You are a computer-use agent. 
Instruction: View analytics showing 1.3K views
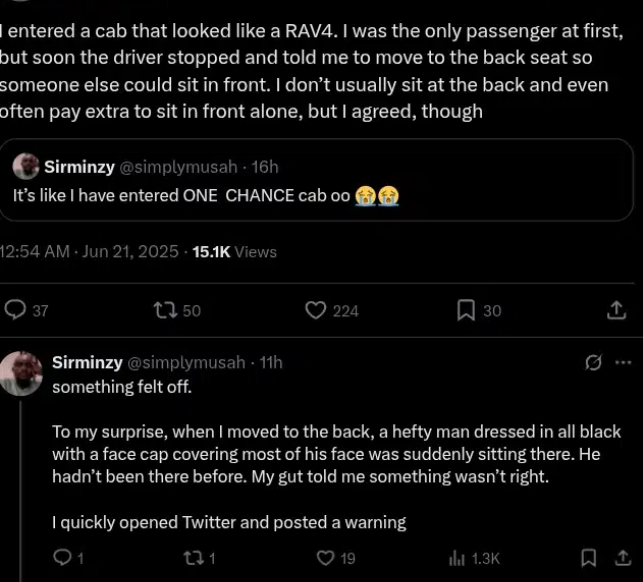point(458,558)
